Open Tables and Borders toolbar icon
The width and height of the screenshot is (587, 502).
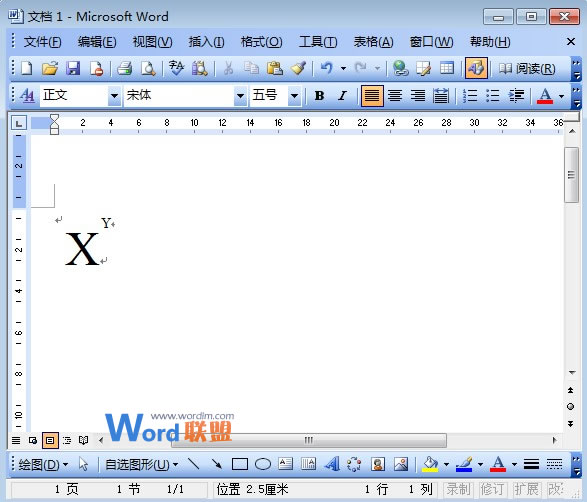423,69
